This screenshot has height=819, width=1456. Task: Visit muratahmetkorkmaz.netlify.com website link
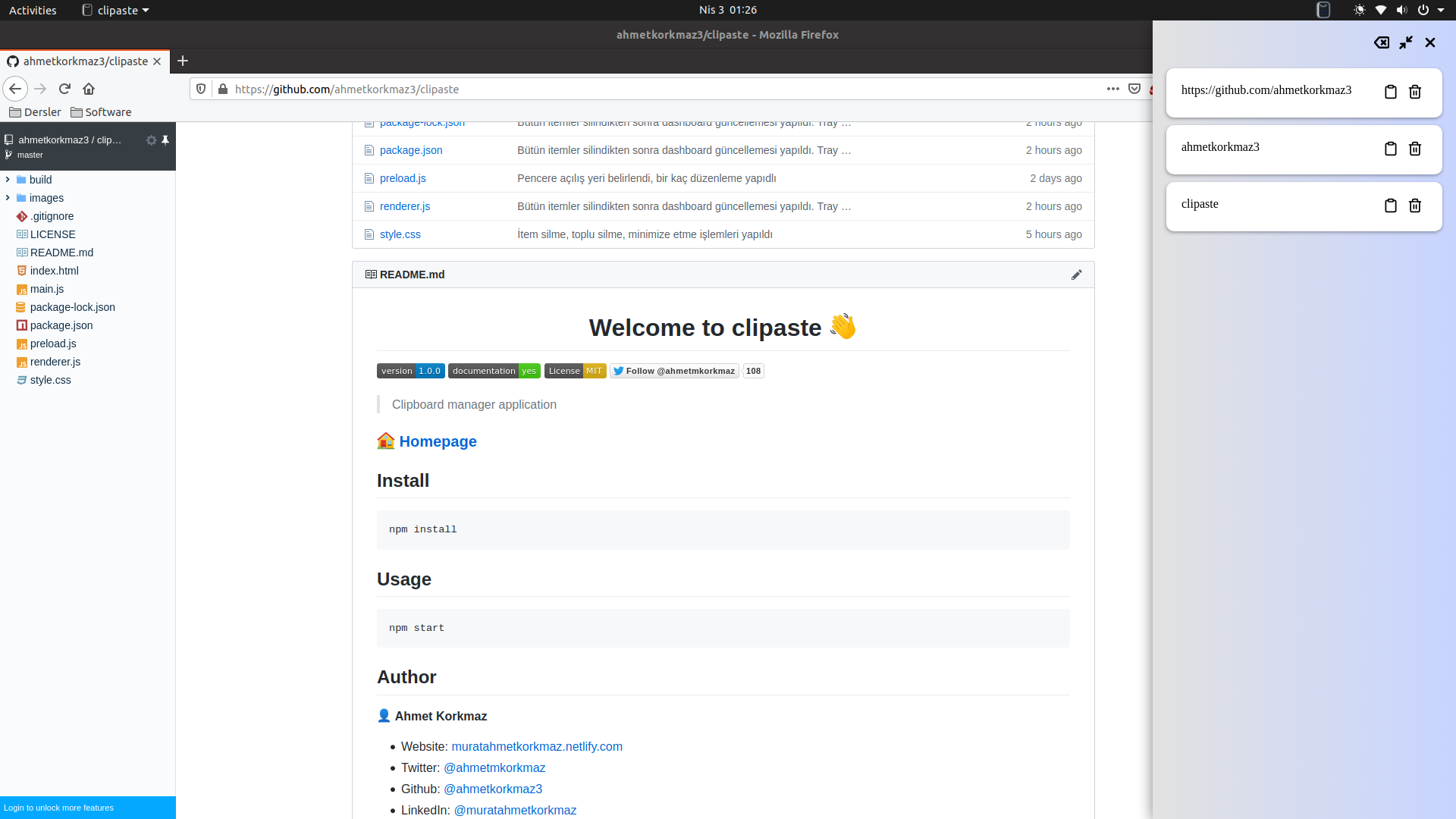(537, 746)
